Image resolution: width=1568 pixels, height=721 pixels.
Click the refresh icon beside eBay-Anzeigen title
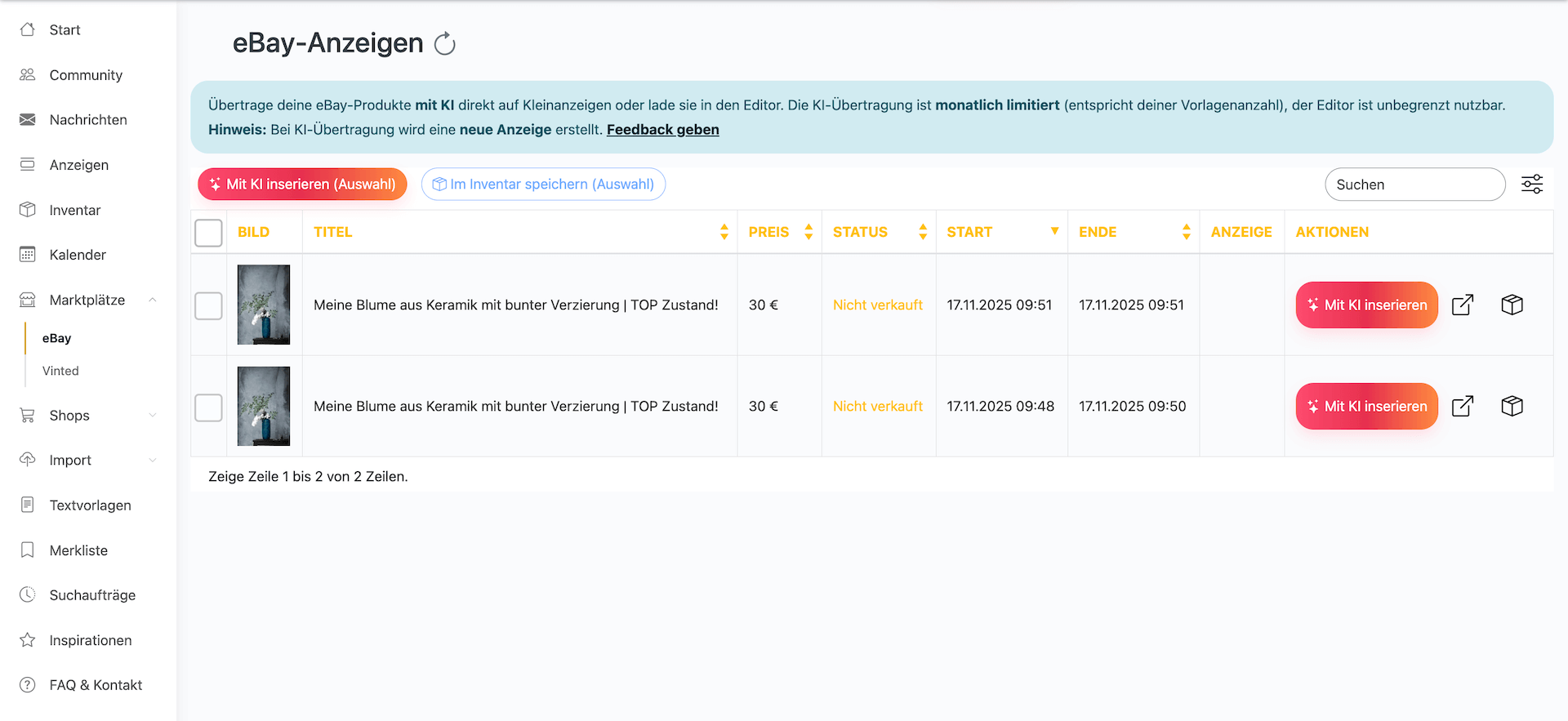point(444,44)
